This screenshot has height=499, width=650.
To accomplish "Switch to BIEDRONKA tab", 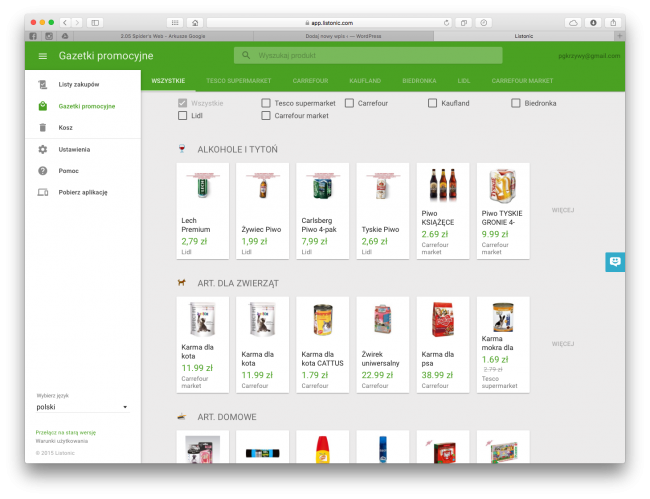I will pyautogui.click(x=419, y=81).
